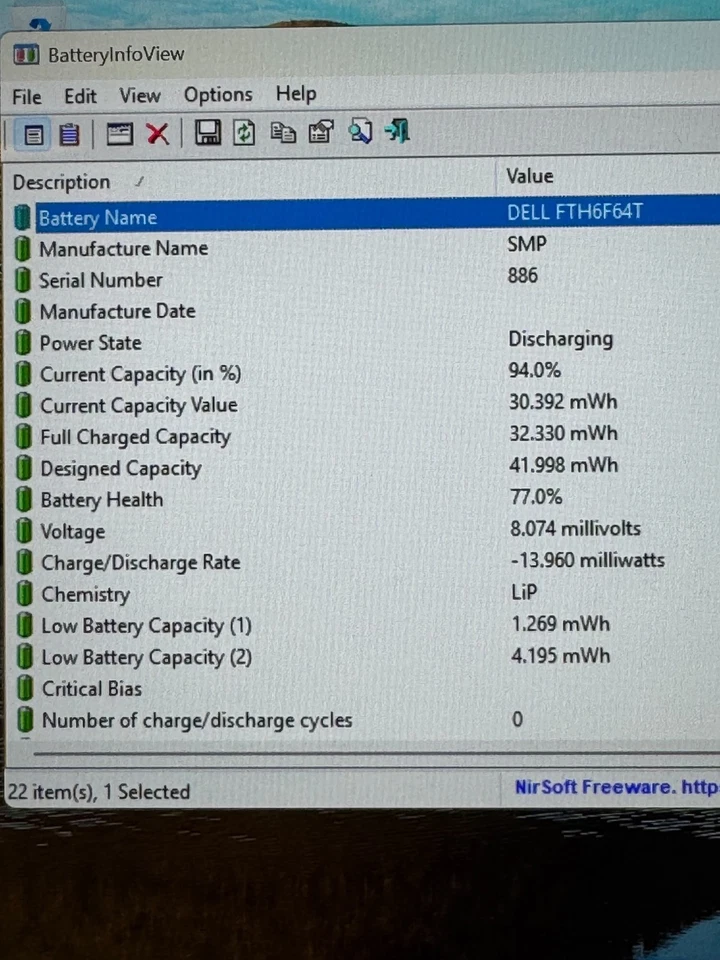Click the 4.195 mWh value
The height and width of the screenshot is (960, 720).
pyautogui.click(x=561, y=656)
